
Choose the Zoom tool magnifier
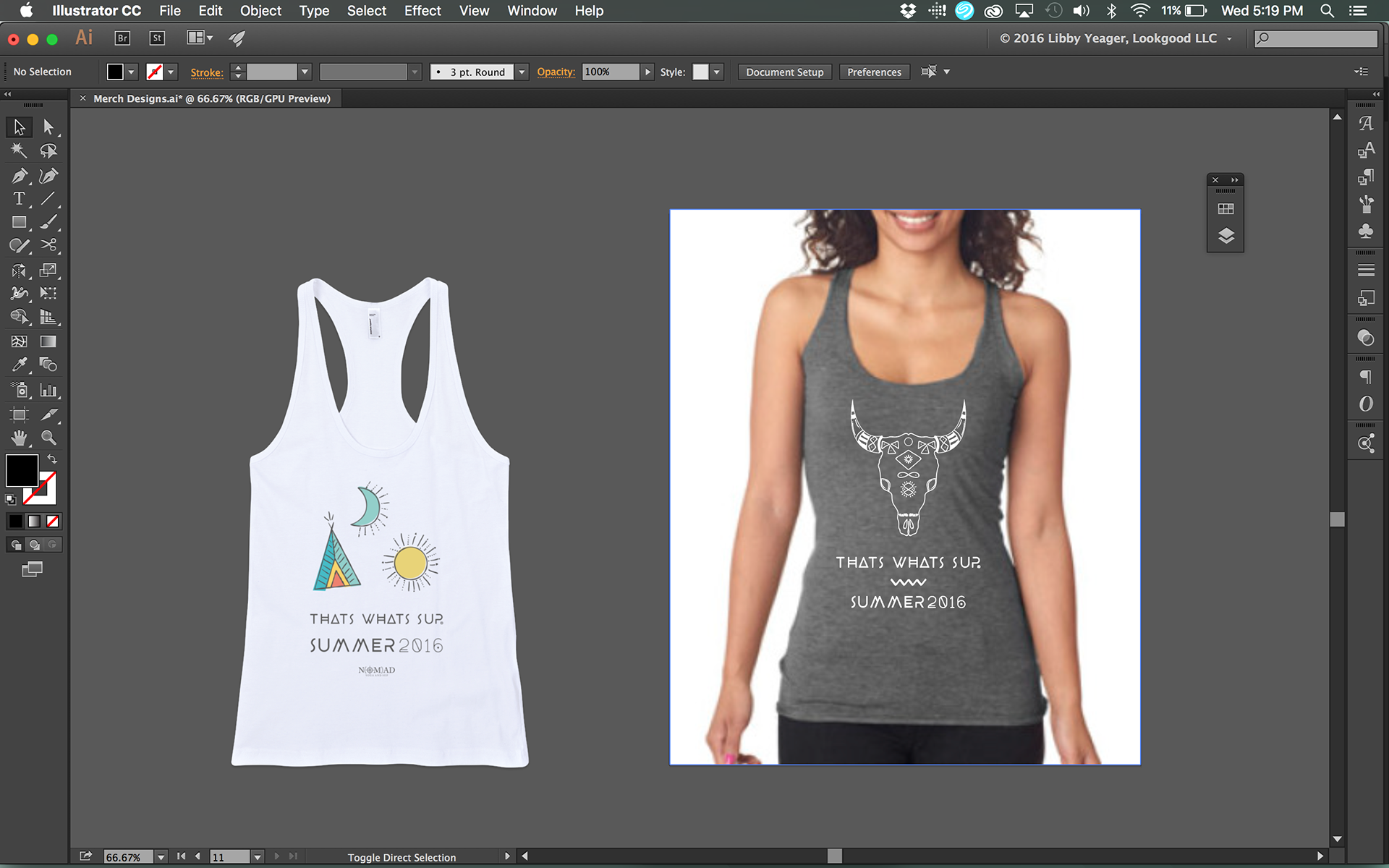(48, 438)
